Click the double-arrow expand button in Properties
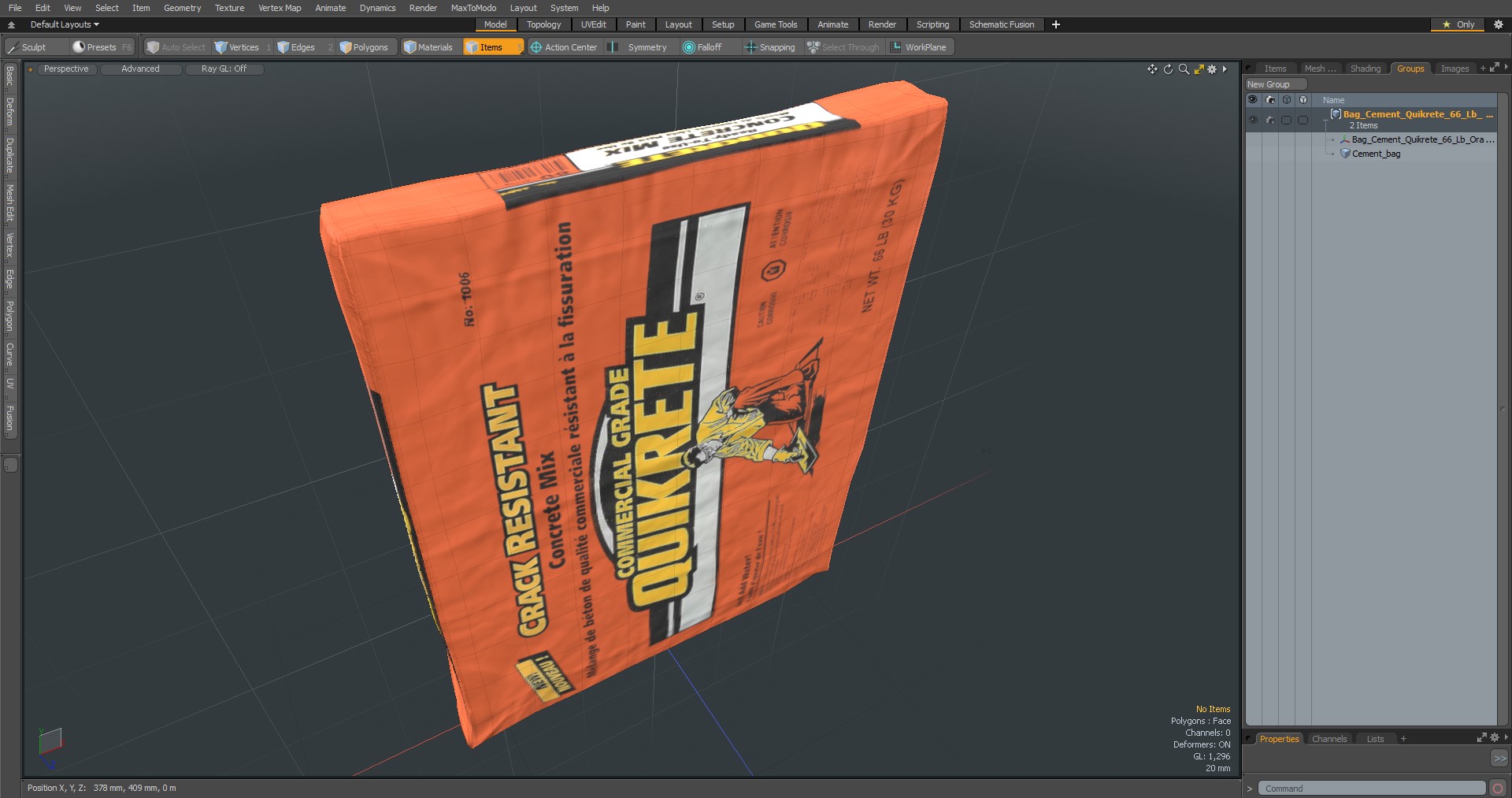 point(1499,758)
